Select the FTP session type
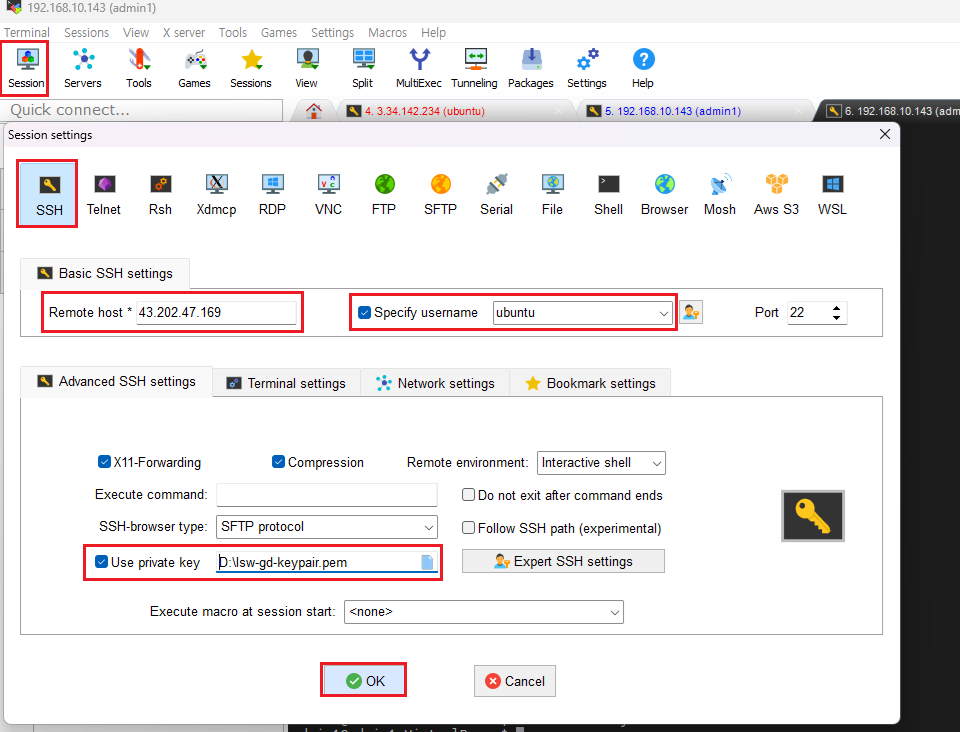Viewport: 960px width, 732px height. click(x=384, y=193)
